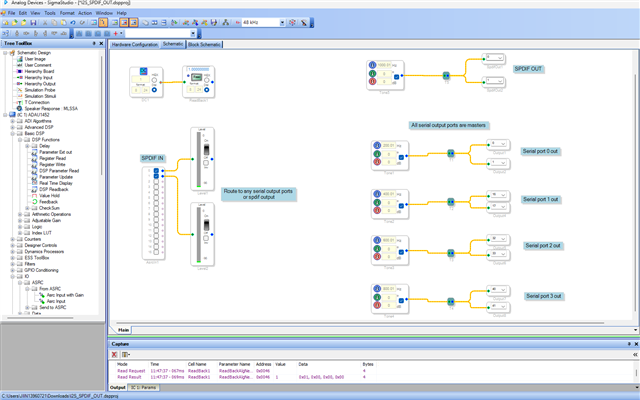Viewport: 640px width, 400px height.
Task: Click the export system files save icon
Action: 213,22
